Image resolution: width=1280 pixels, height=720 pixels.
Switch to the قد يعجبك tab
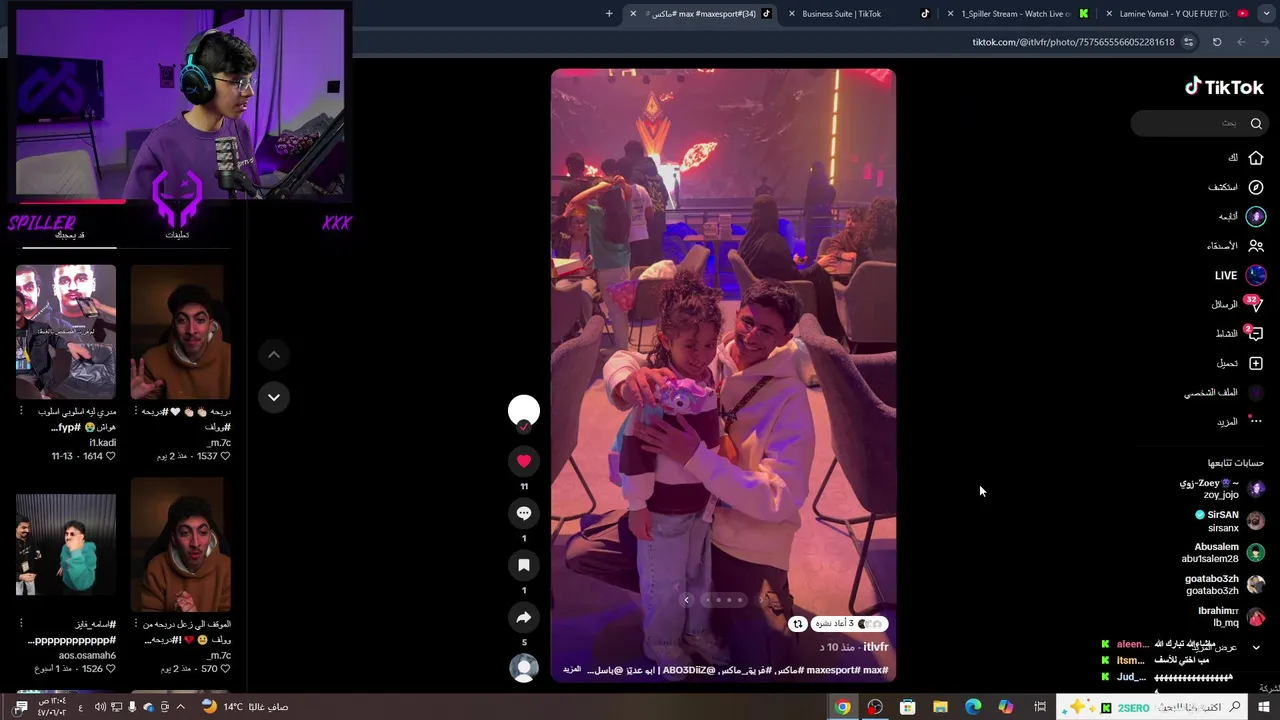coord(69,235)
